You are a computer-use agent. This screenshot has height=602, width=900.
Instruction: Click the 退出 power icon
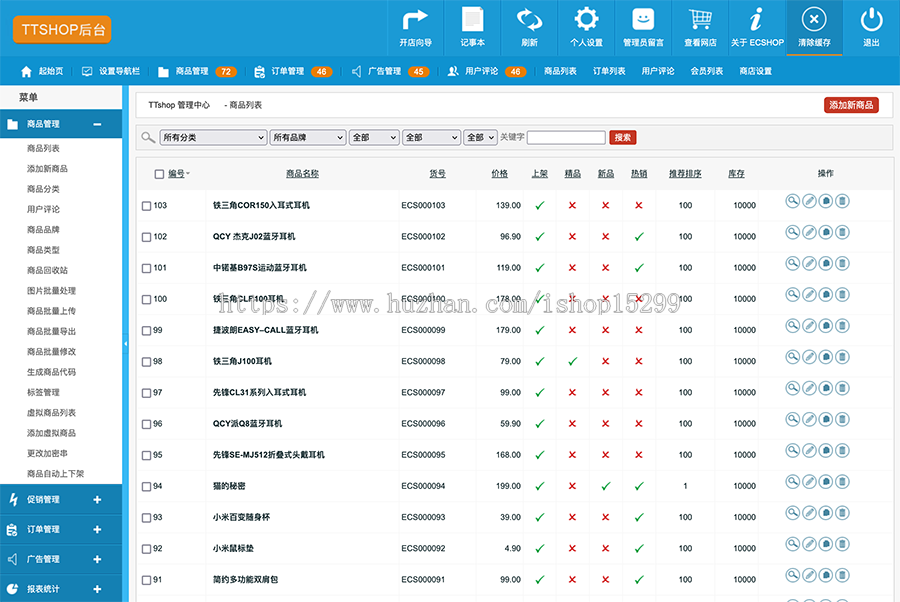tap(871, 28)
